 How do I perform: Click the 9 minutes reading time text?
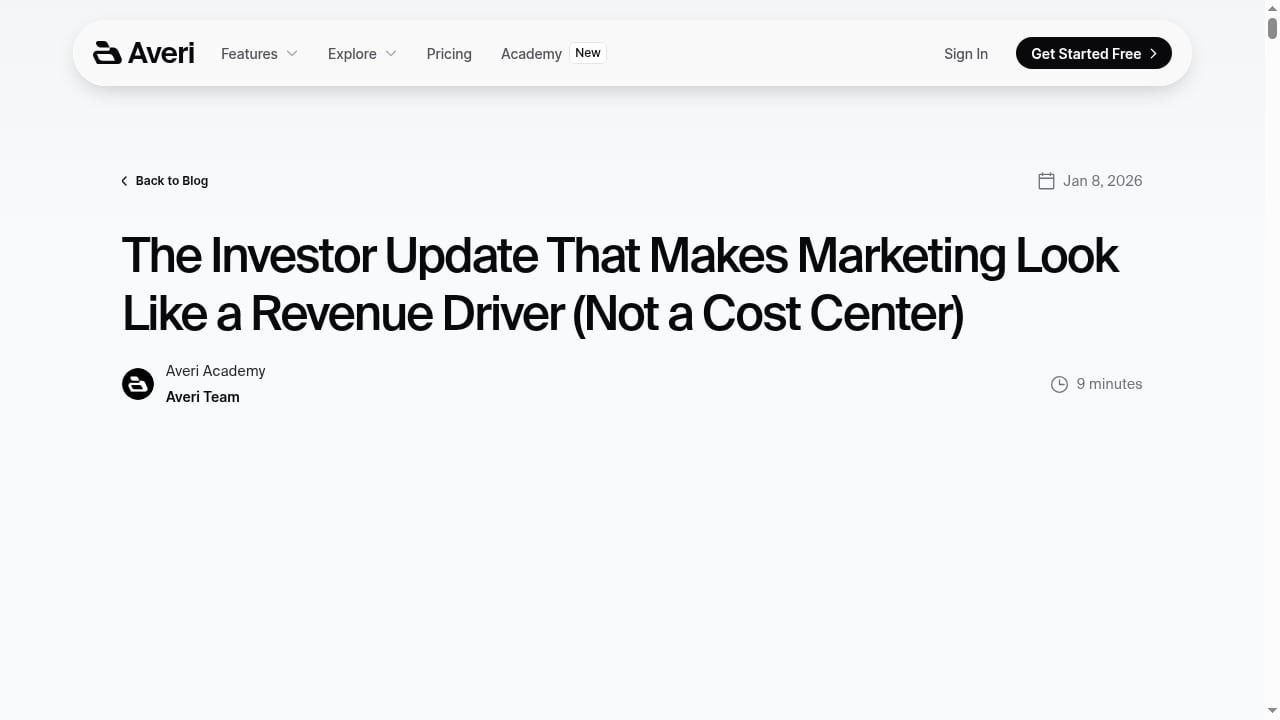point(1109,384)
